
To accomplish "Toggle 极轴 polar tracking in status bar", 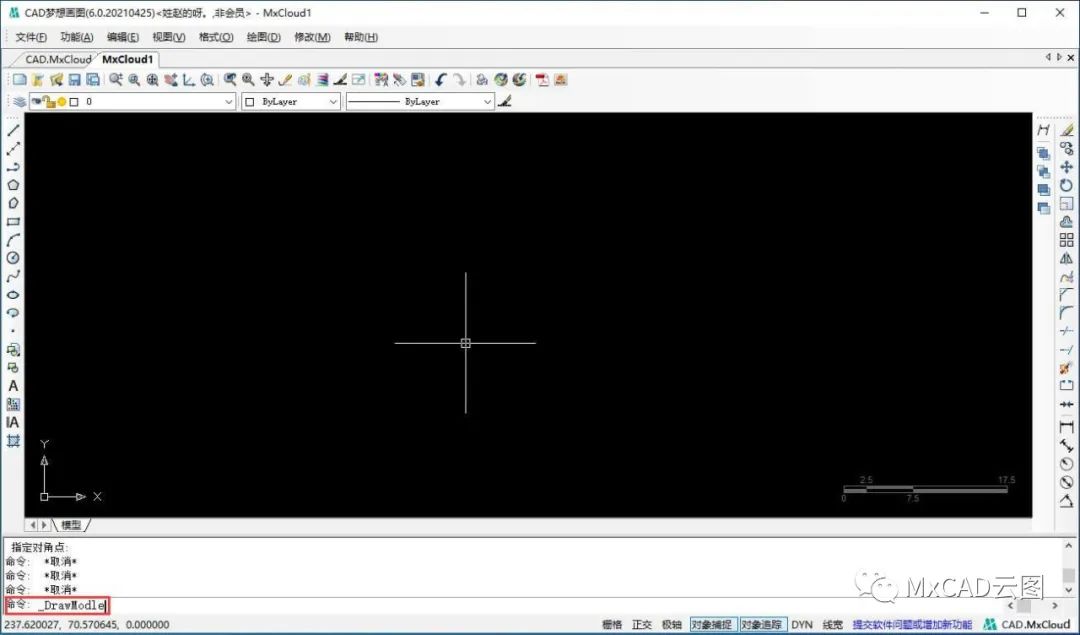I will pyautogui.click(x=672, y=625).
